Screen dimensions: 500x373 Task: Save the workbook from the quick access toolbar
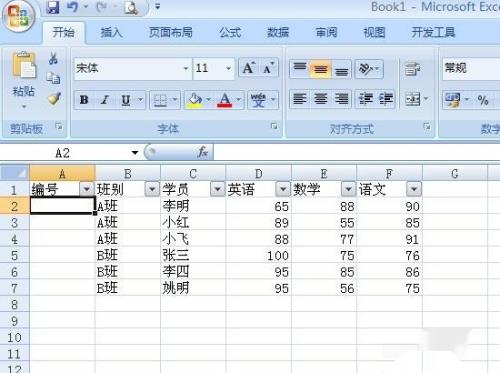point(52,7)
